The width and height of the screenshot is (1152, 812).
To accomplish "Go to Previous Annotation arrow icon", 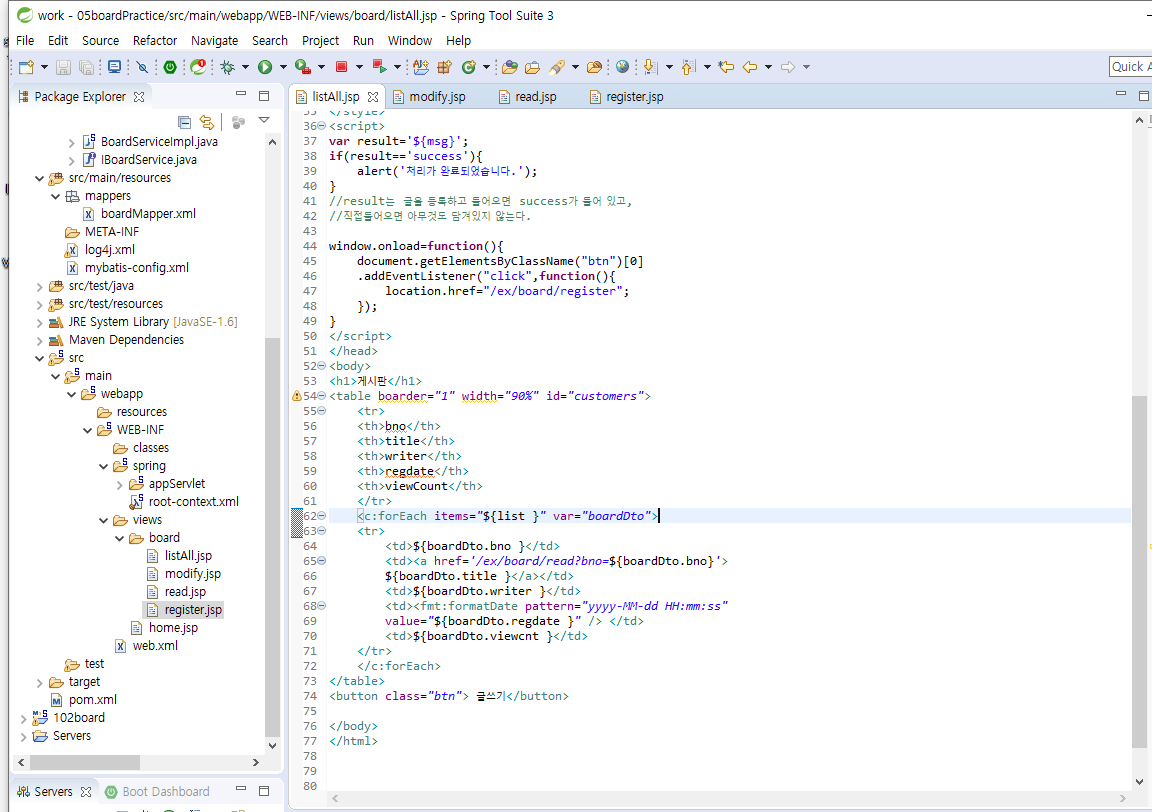I will click(688, 67).
